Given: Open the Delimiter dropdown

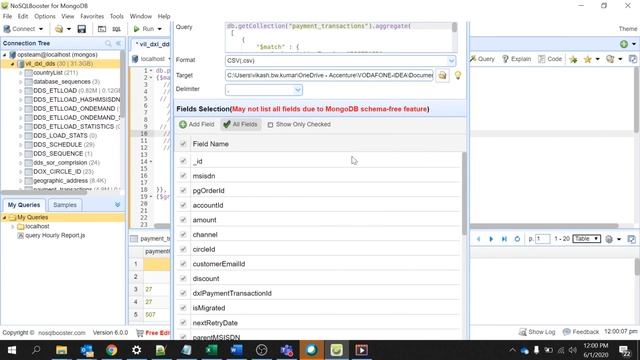Looking at the screenshot, I should [298, 90].
